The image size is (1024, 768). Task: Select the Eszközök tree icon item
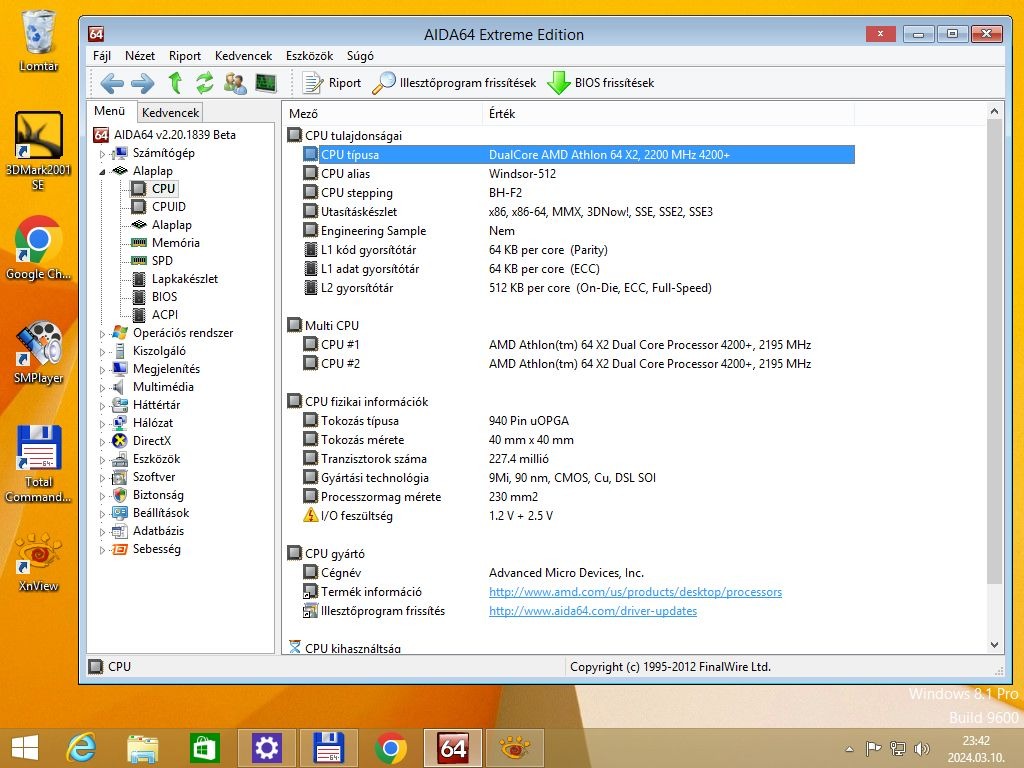click(120, 459)
